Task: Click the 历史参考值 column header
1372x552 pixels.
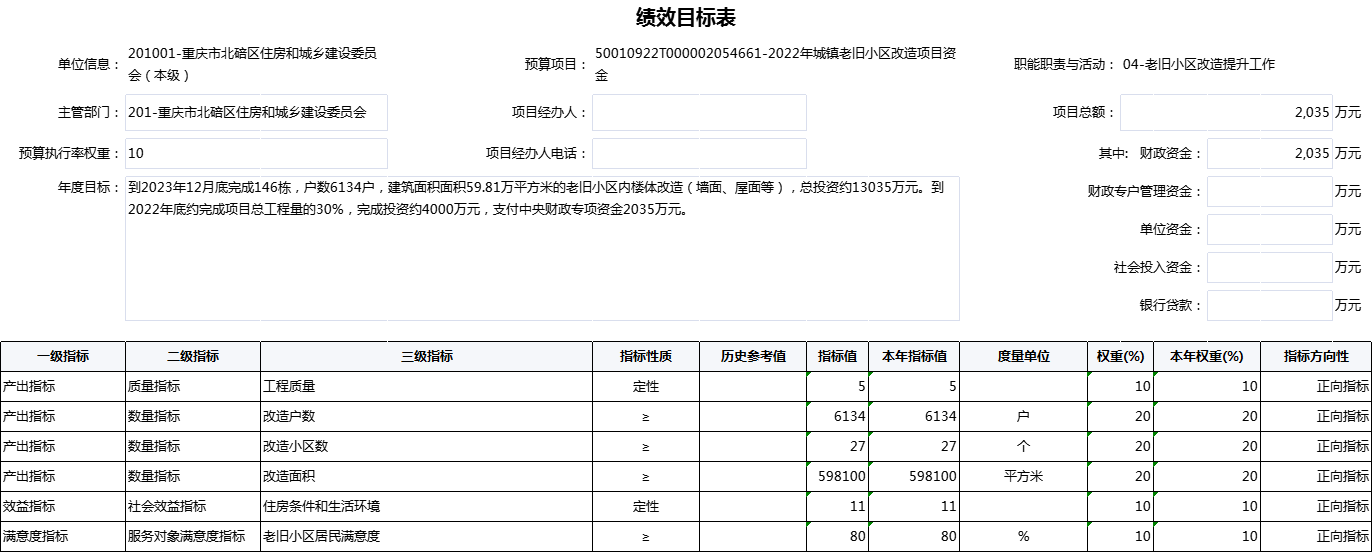Action: tap(753, 356)
